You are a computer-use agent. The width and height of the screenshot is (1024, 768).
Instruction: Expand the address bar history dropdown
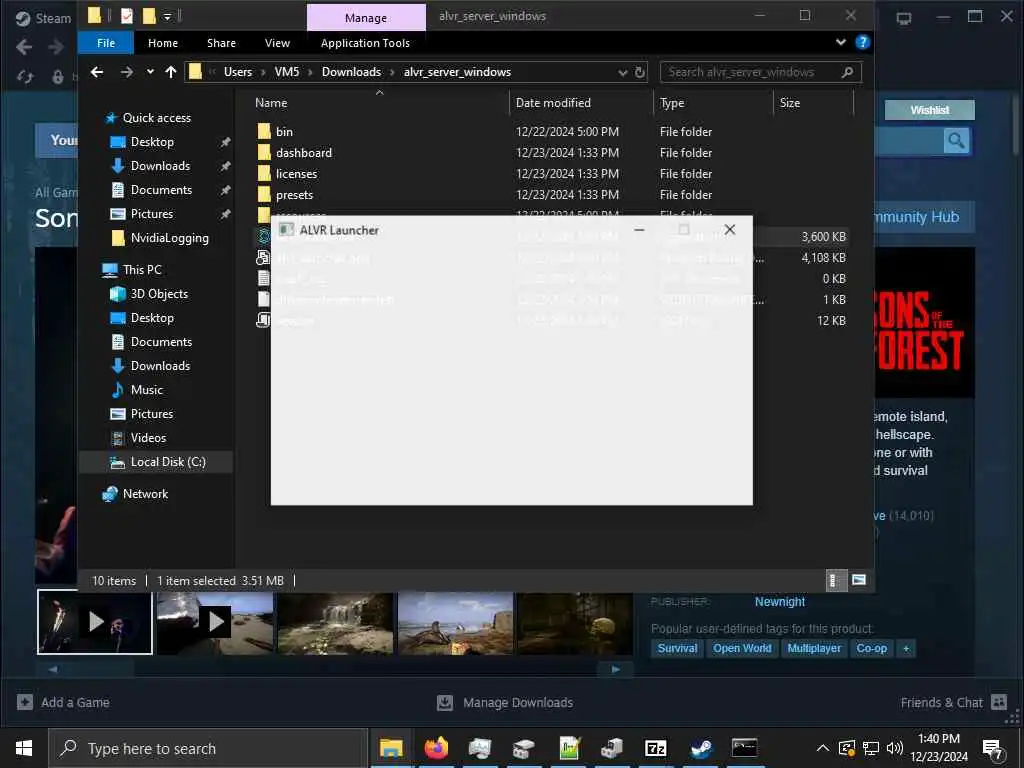623,72
